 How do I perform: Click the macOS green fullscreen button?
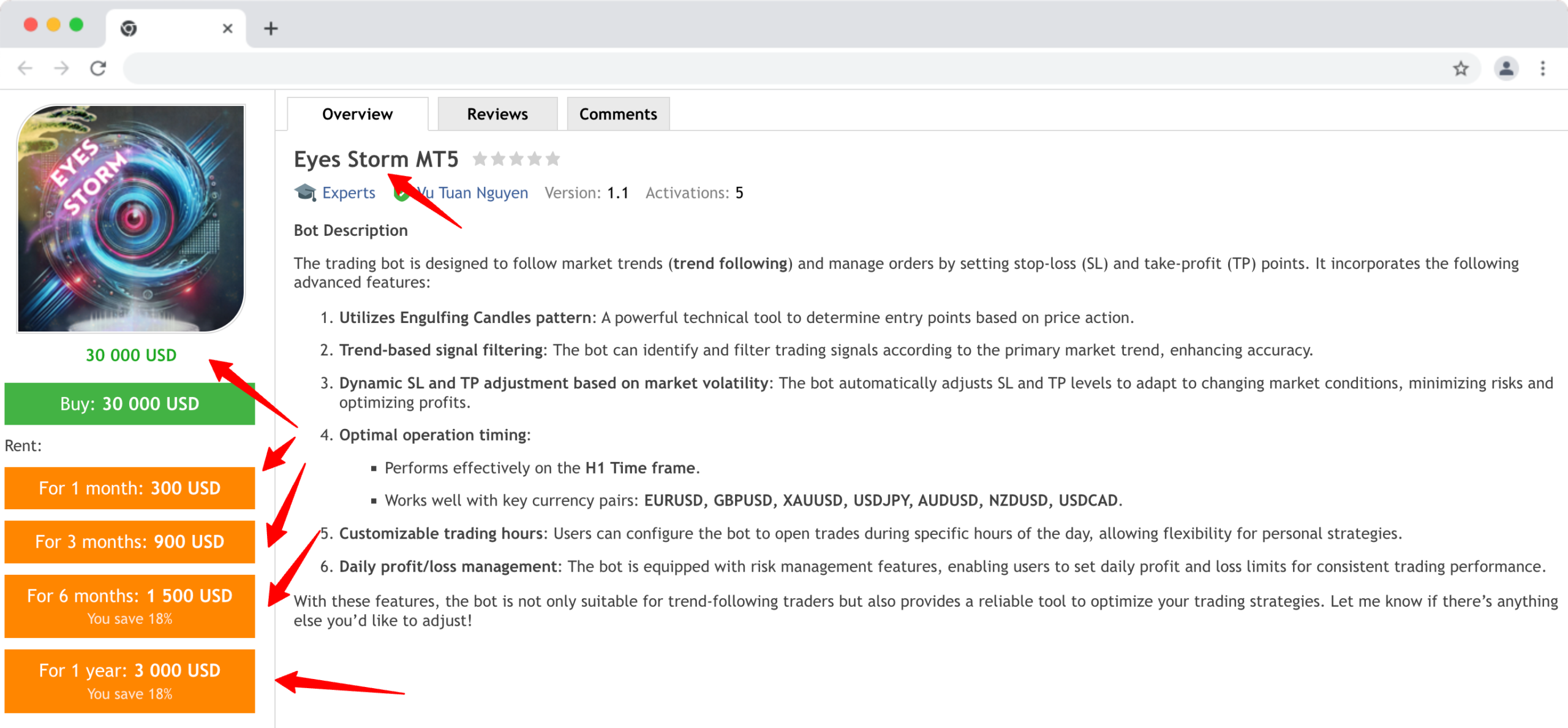pyautogui.click(x=77, y=25)
